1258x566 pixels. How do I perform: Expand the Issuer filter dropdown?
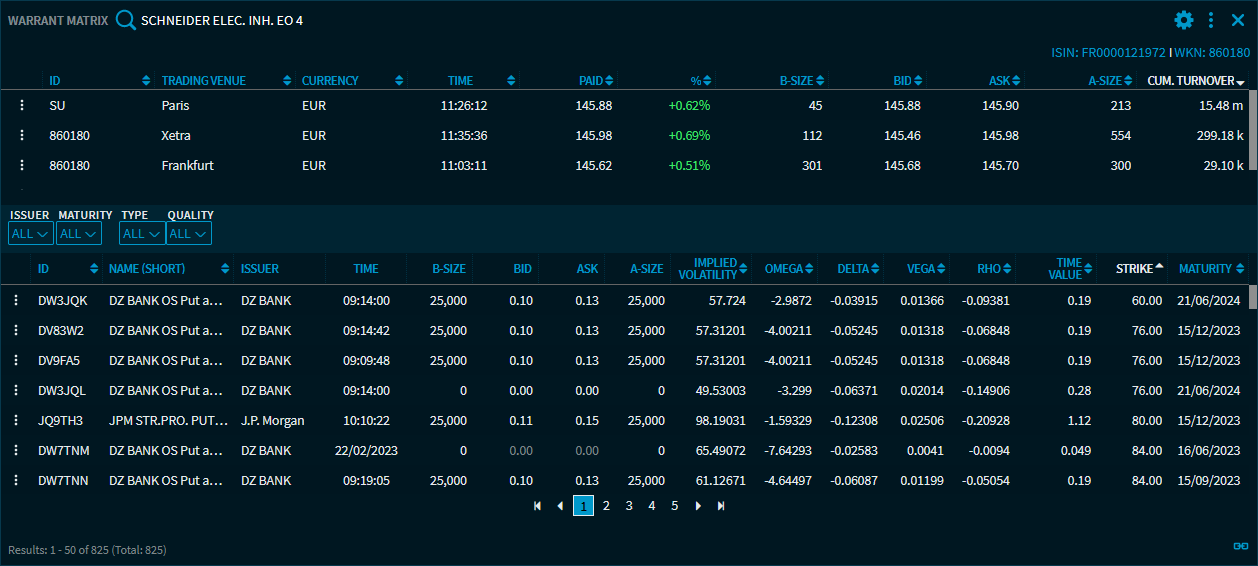(x=30, y=234)
